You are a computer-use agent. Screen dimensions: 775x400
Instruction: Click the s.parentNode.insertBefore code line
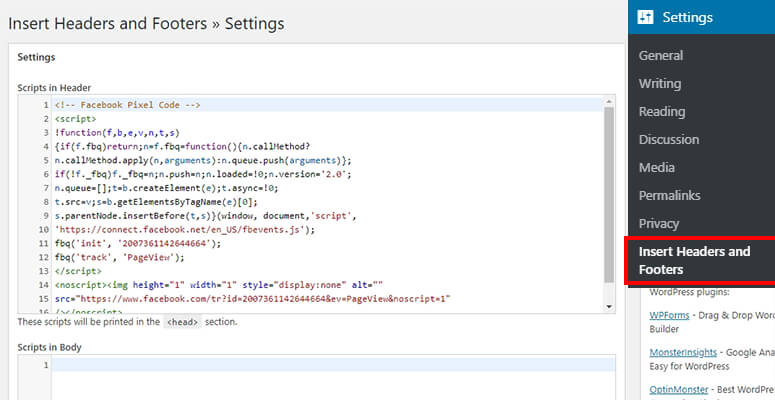pos(206,216)
